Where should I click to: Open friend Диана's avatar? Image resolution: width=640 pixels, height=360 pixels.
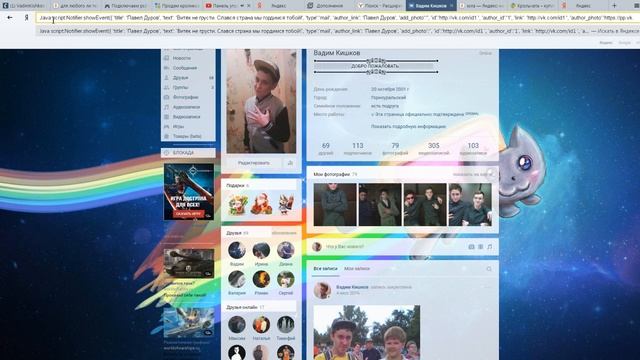[286, 250]
